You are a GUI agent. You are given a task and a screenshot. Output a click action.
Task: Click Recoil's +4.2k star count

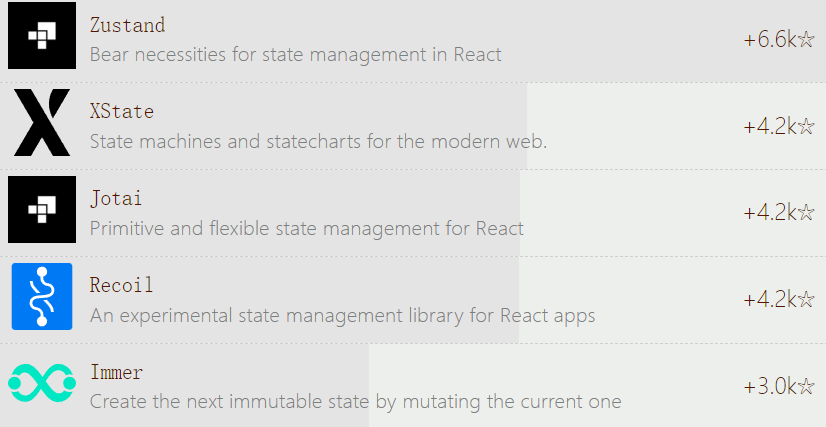click(x=779, y=299)
